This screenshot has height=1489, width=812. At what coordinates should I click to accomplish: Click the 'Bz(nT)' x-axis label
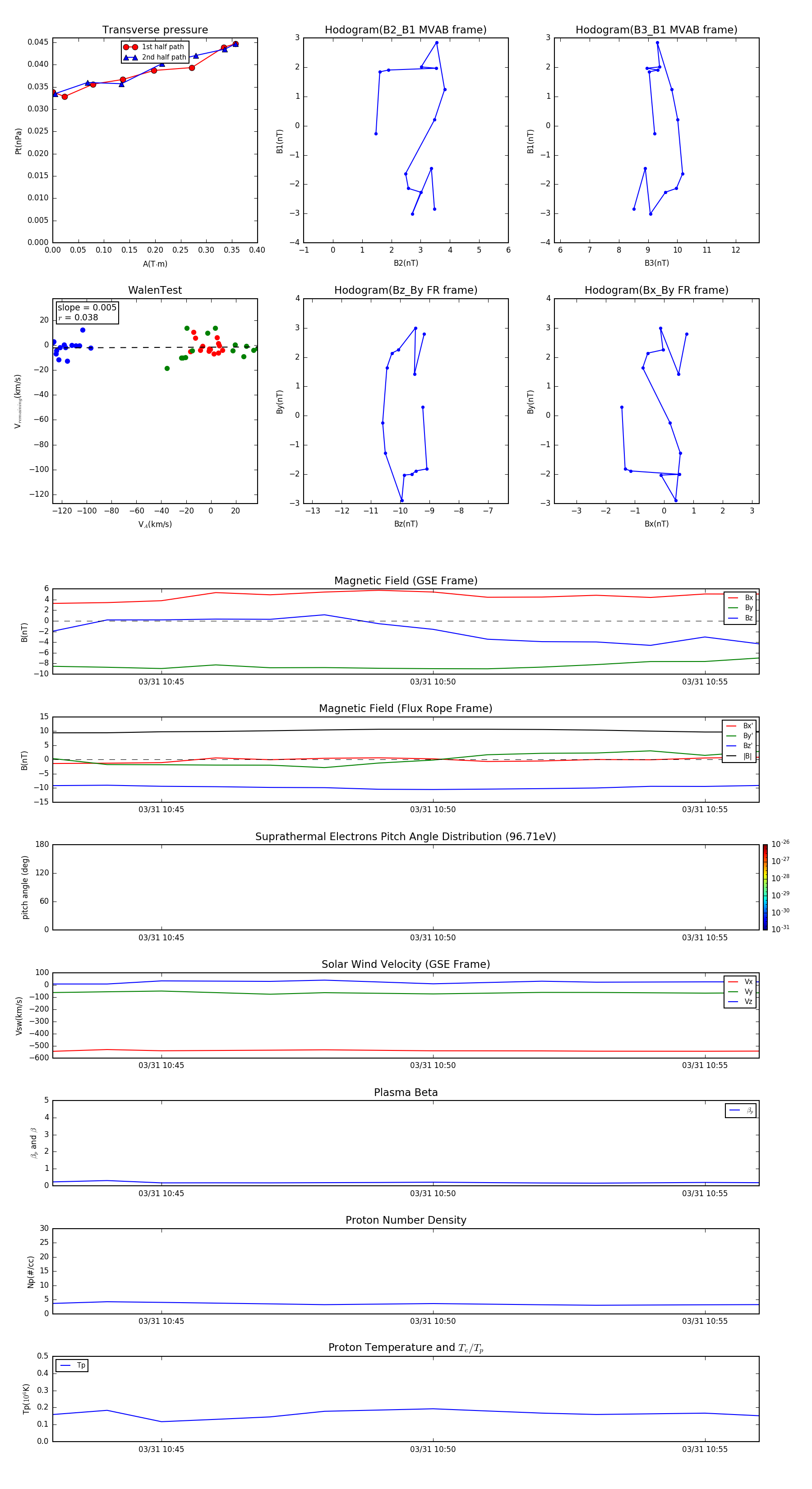pos(406,524)
